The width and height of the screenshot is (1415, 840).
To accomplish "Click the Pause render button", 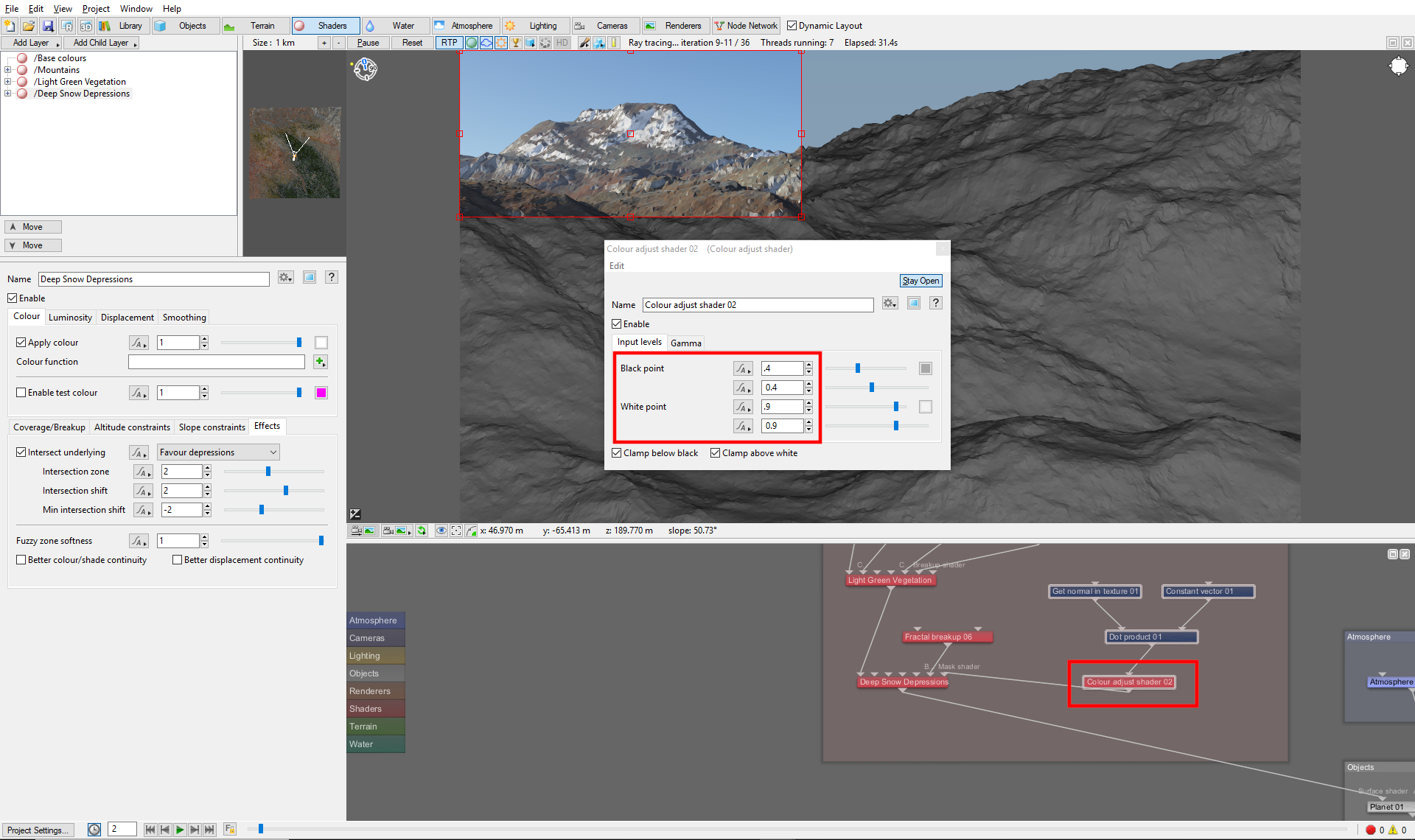I will click(368, 43).
